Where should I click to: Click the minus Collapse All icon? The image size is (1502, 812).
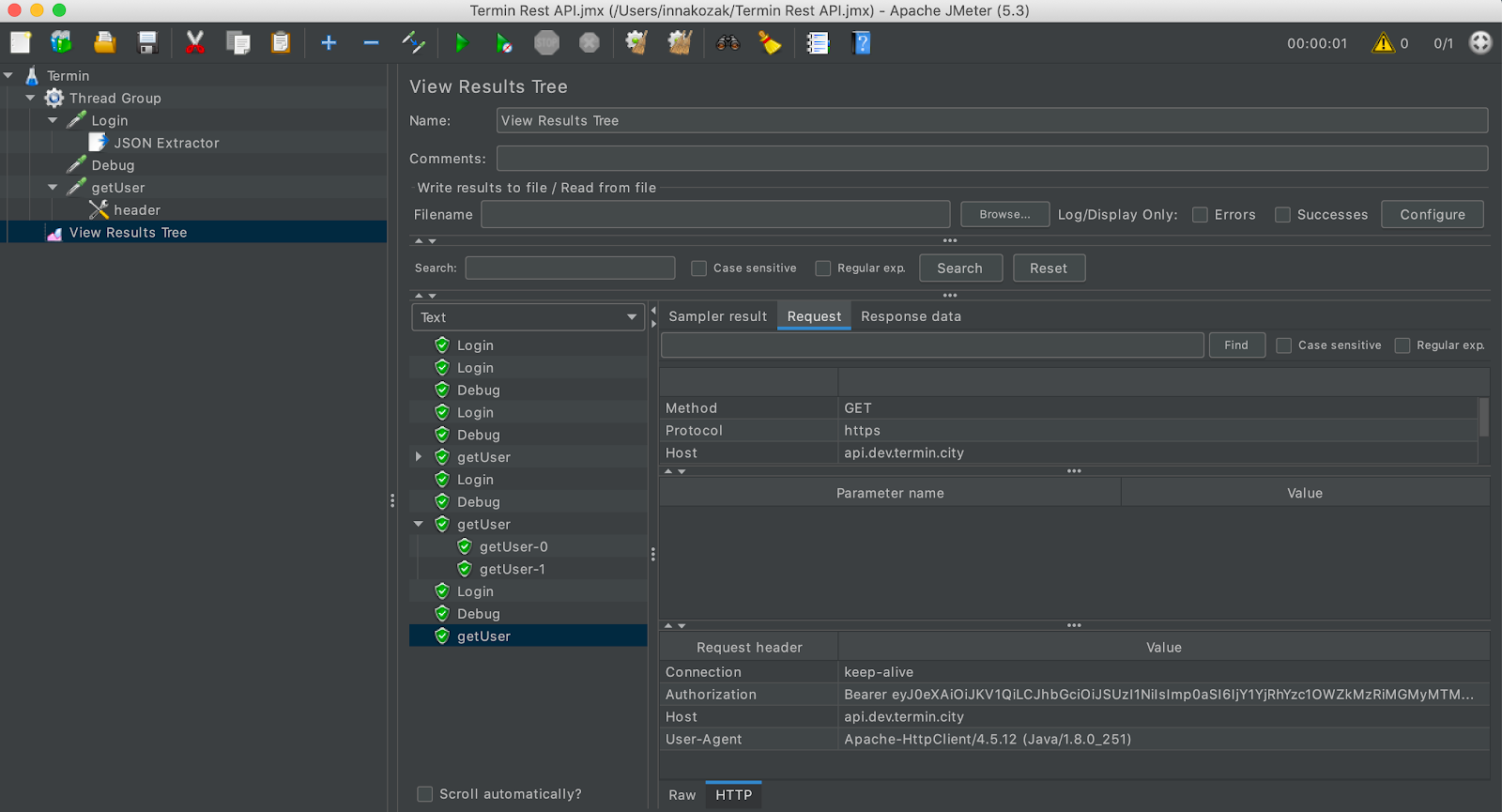pyautogui.click(x=371, y=42)
